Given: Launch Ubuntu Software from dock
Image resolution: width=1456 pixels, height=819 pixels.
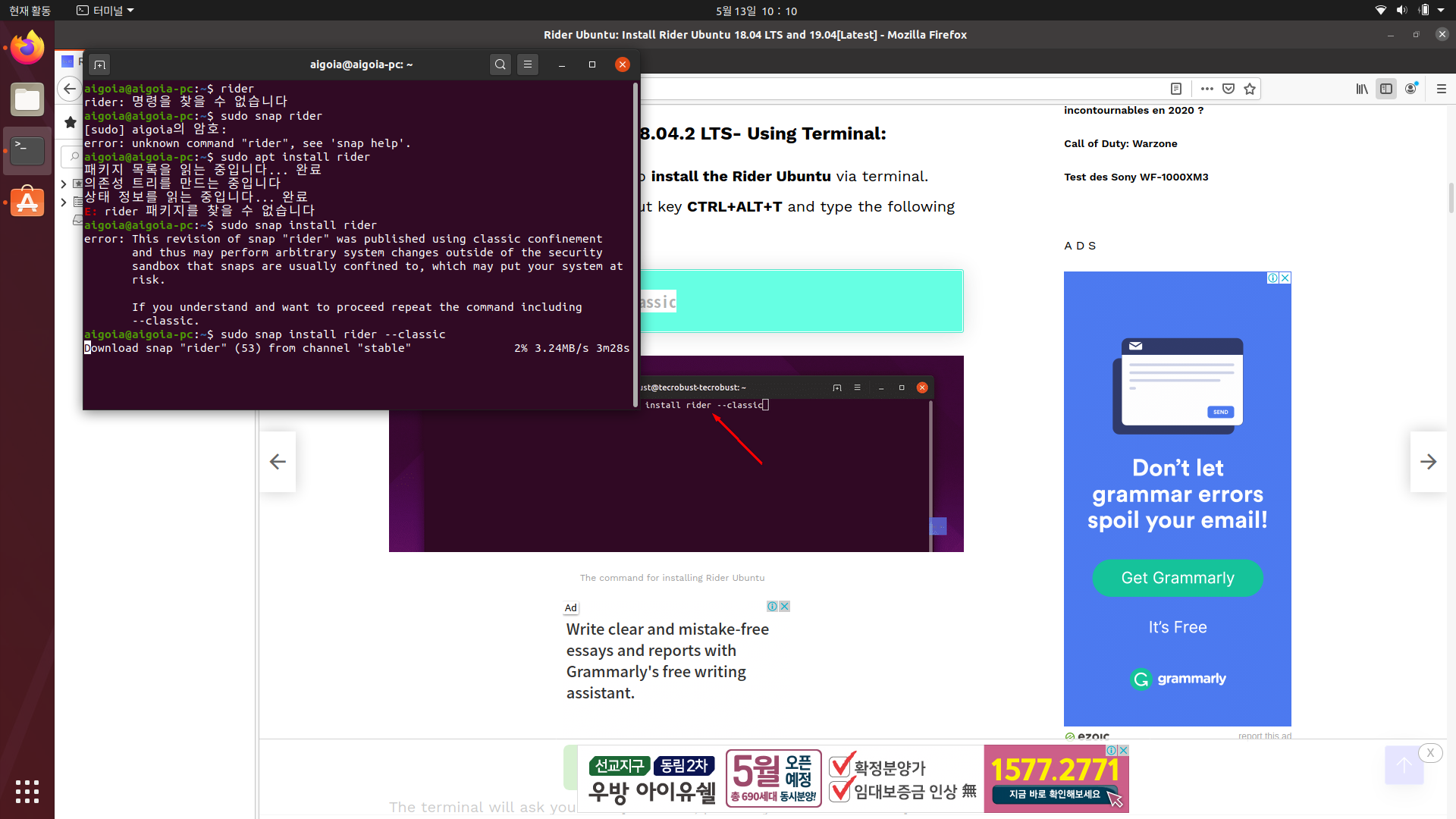Looking at the screenshot, I should 27,202.
